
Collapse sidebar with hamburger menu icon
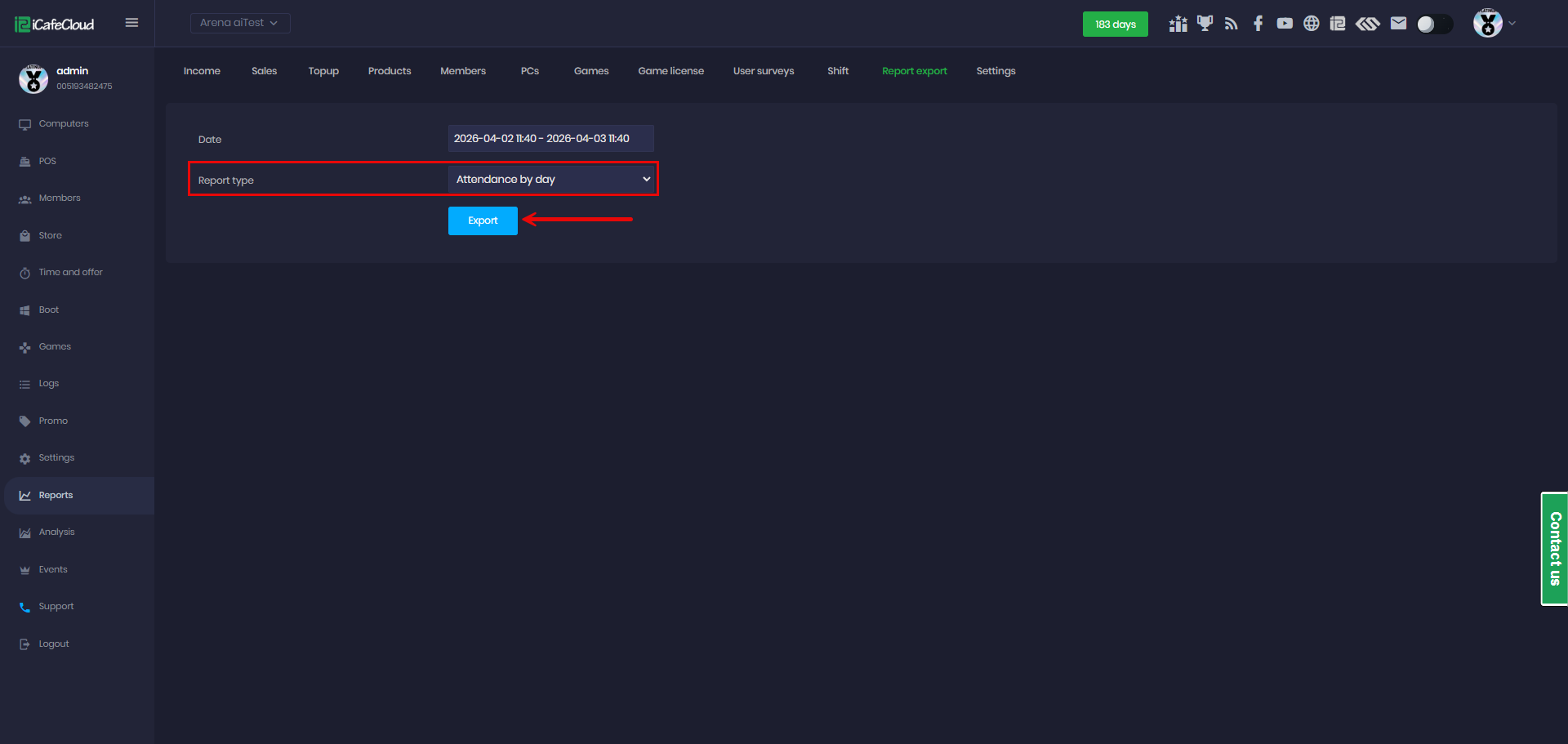[131, 23]
